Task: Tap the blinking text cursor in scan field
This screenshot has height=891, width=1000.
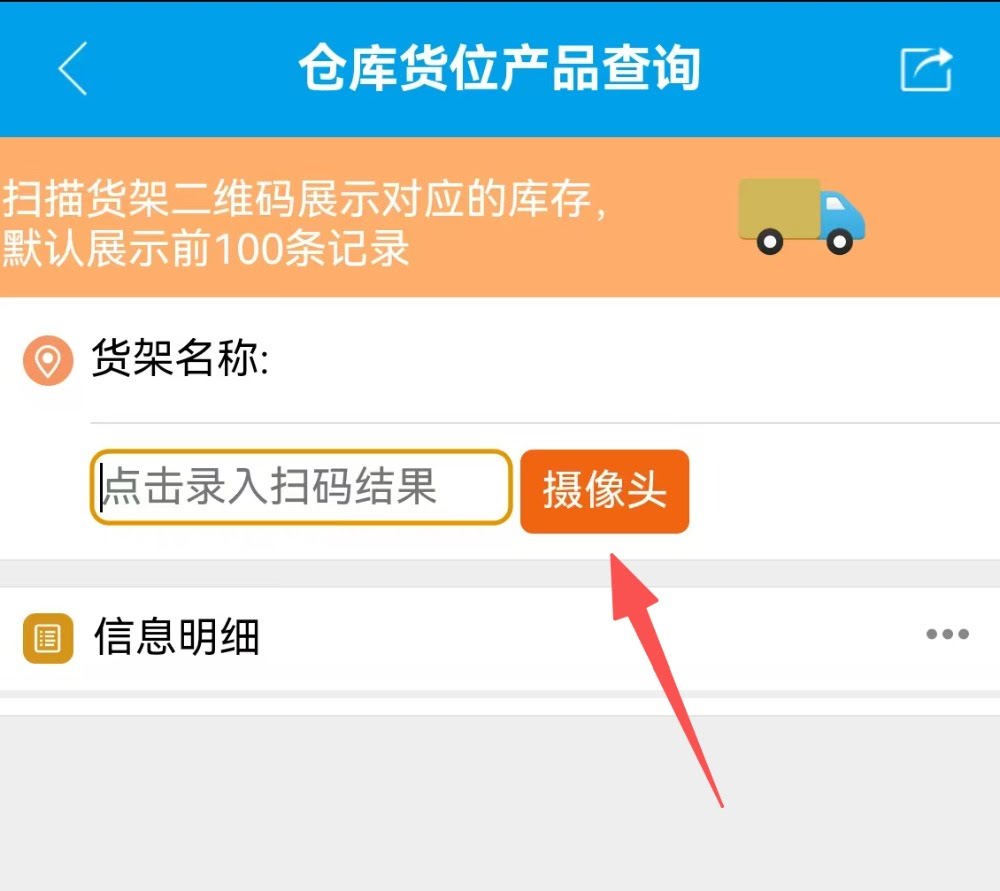Action: 101,487
